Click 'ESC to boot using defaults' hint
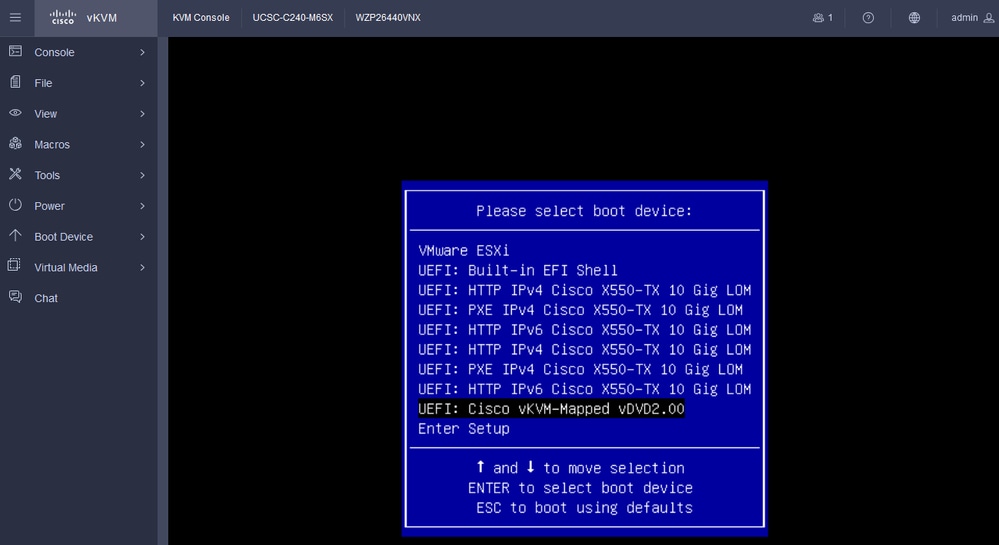The image size is (999, 545). pos(584,507)
